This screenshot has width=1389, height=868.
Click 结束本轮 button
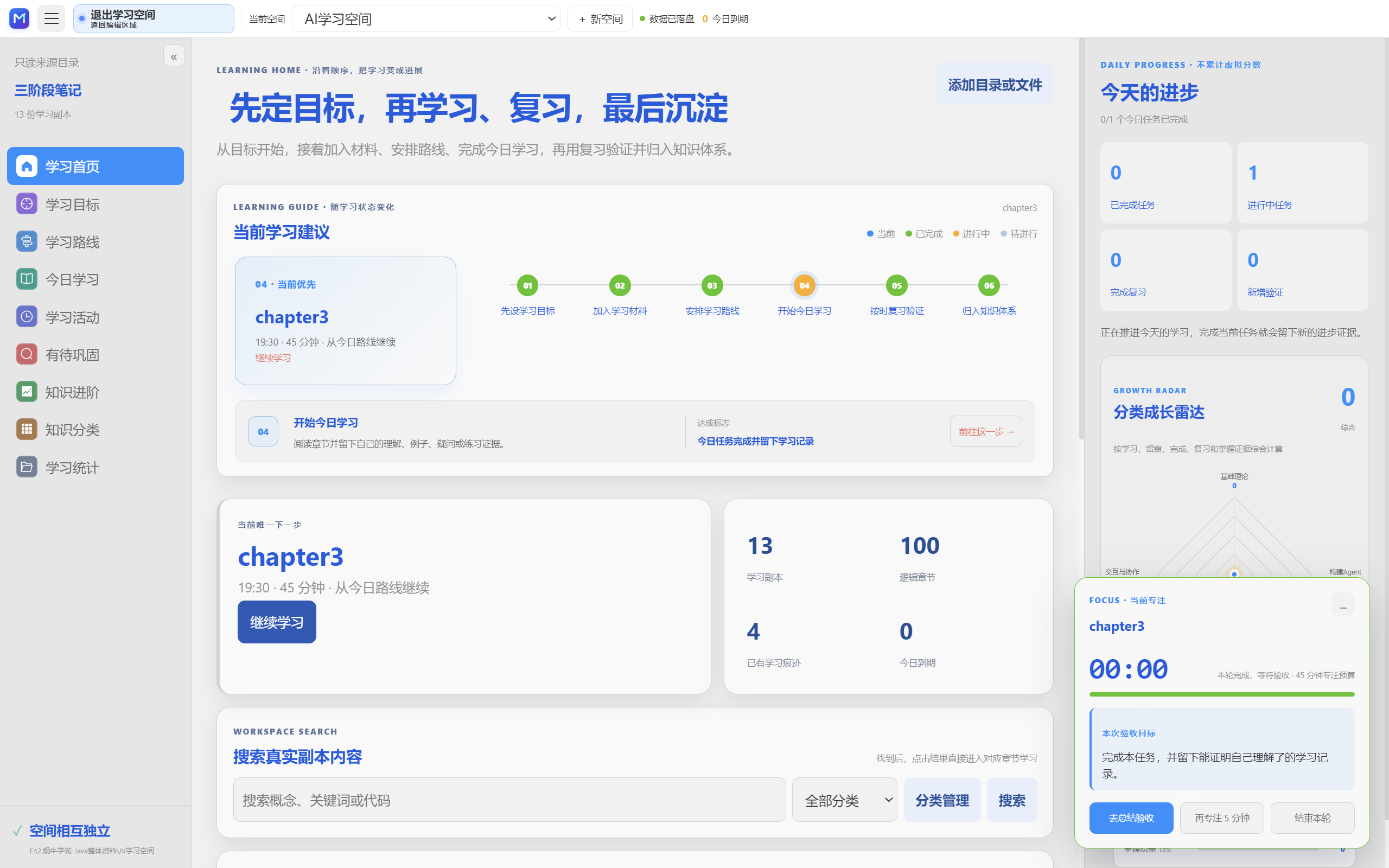tap(1312, 818)
